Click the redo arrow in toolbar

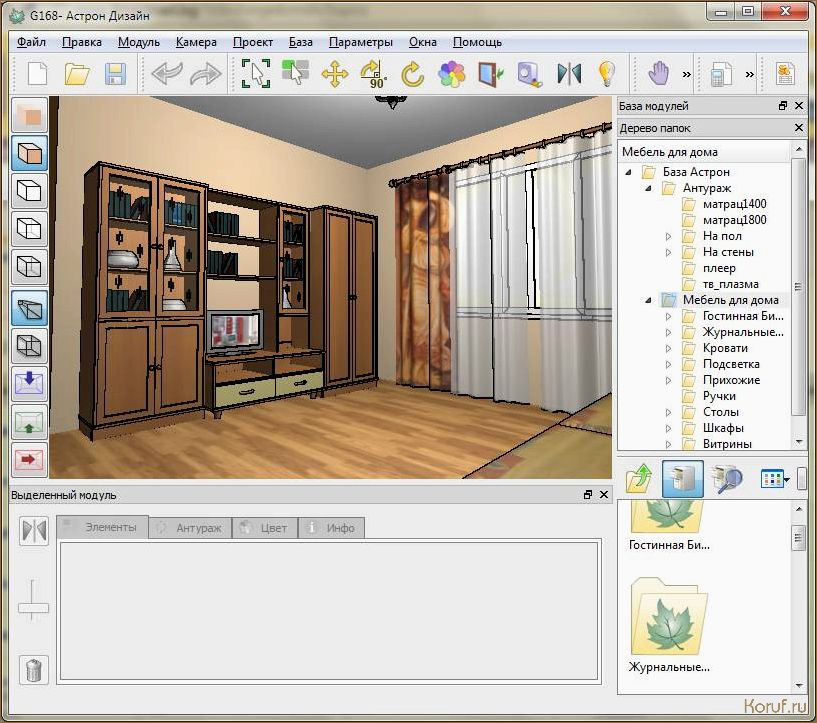point(205,74)
